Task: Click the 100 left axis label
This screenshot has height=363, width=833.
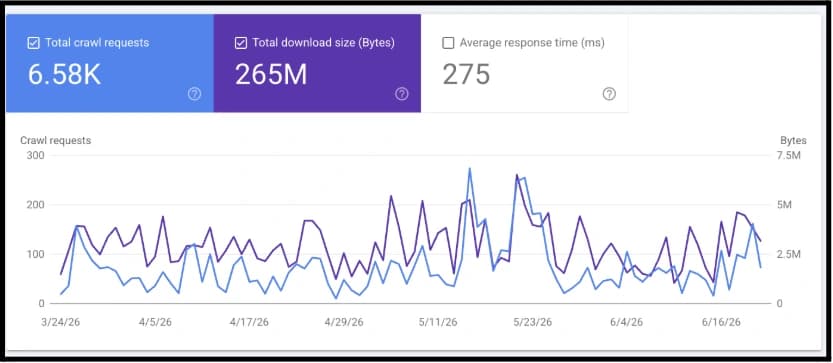Action: point(35,254)
